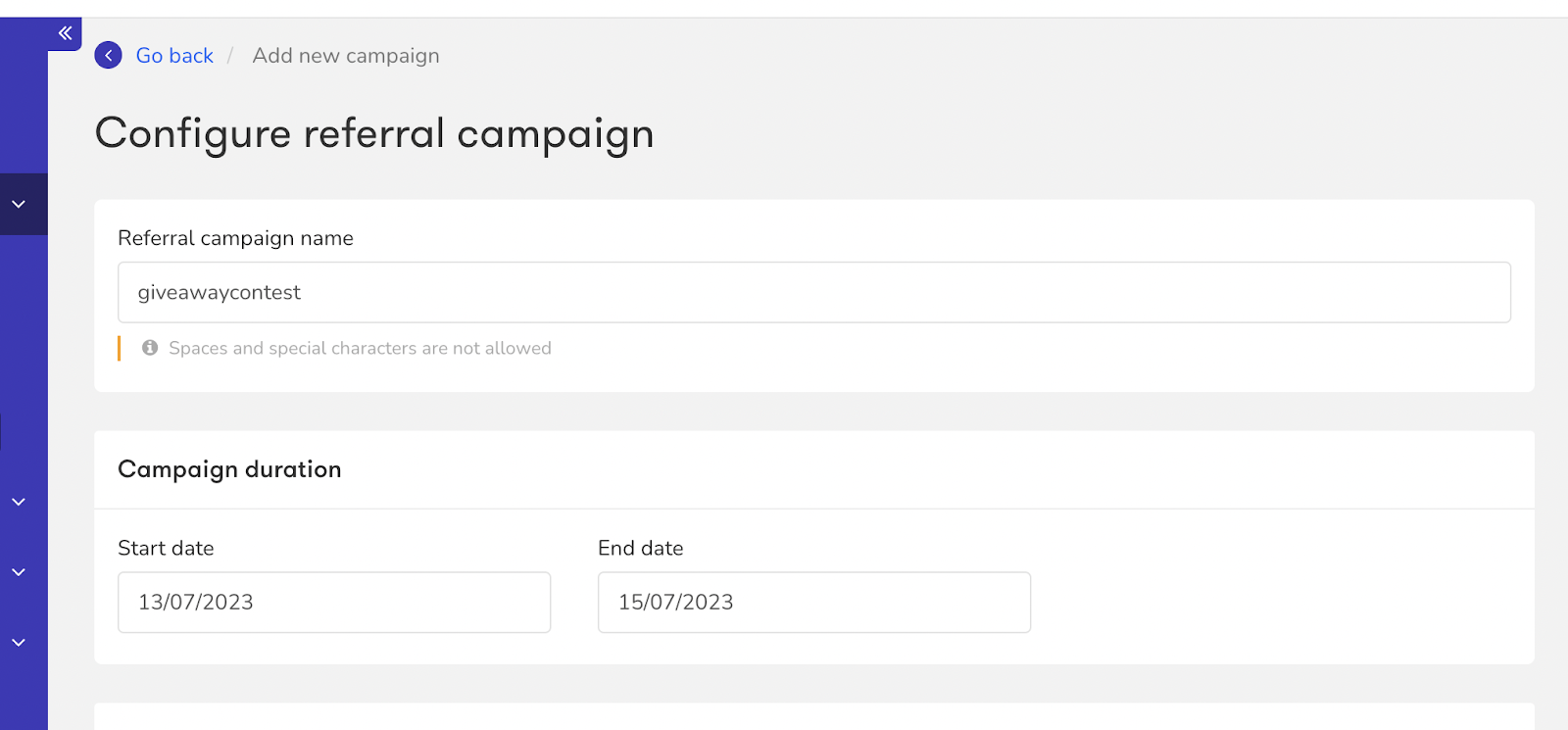Viewport: 1568px width, 730px height.
Task: Open the Start date picker field
Action: pos(334,603)
